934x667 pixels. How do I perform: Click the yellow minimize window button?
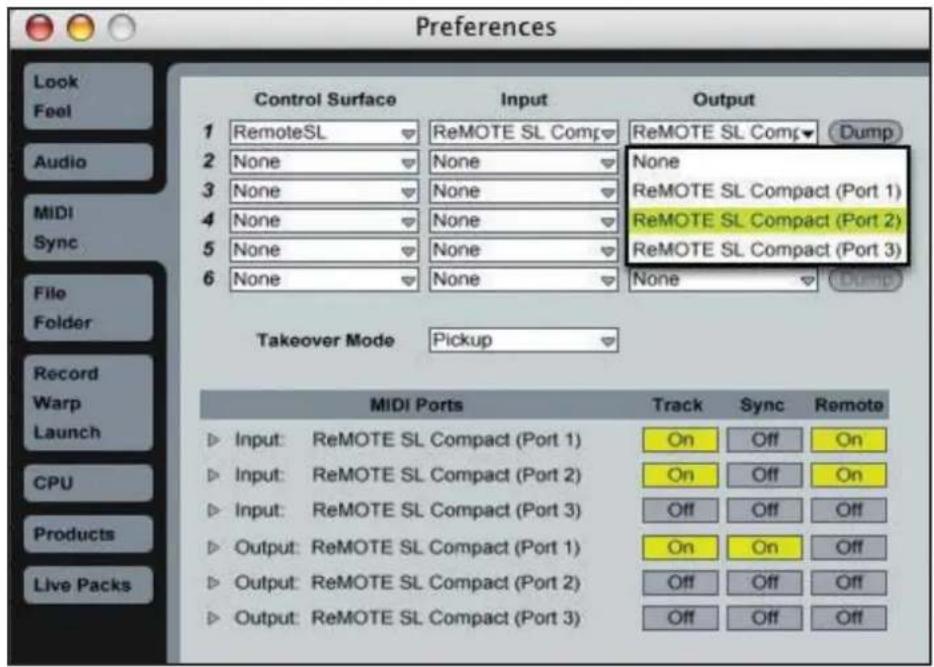80,27
